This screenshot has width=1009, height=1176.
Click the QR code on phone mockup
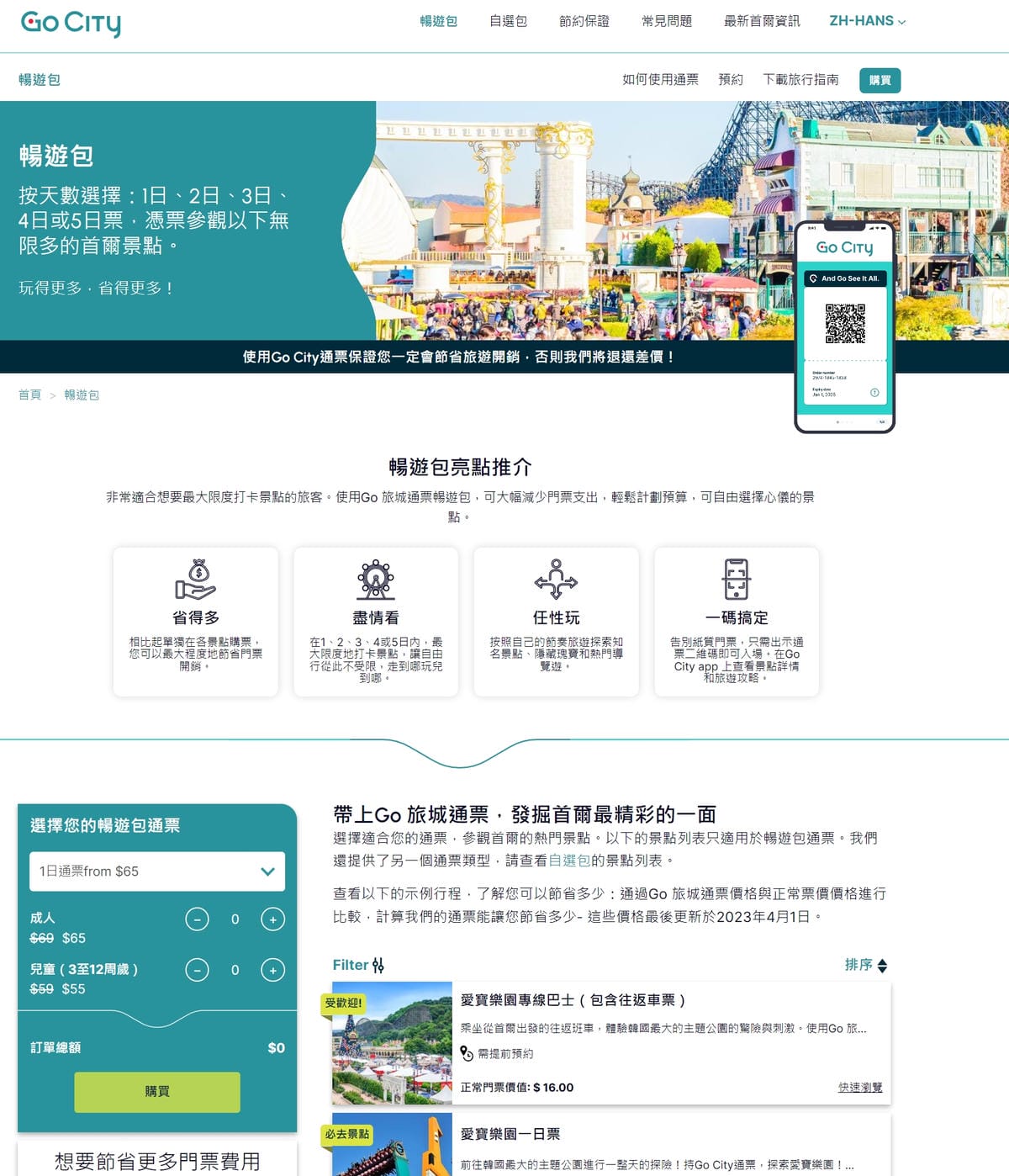(845, 324)
